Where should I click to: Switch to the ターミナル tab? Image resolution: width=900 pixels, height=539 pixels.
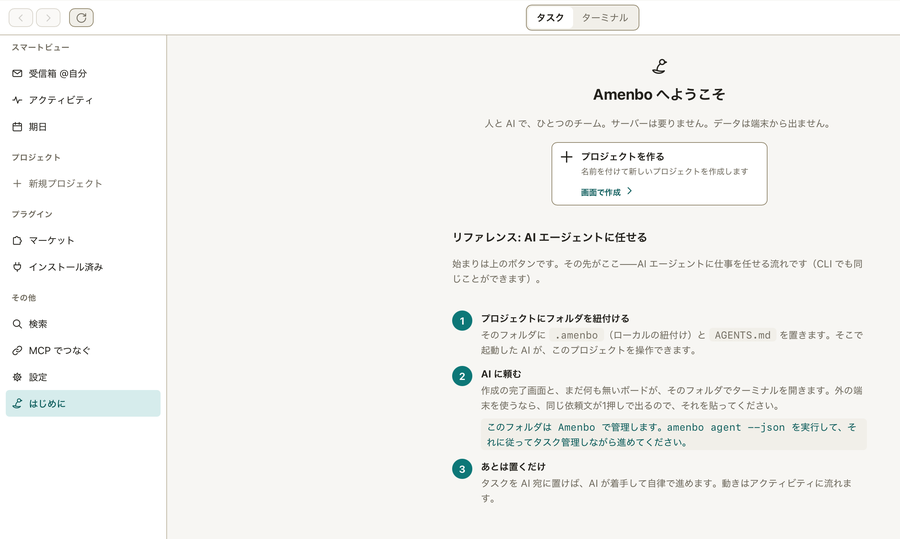tap(604, 18)
